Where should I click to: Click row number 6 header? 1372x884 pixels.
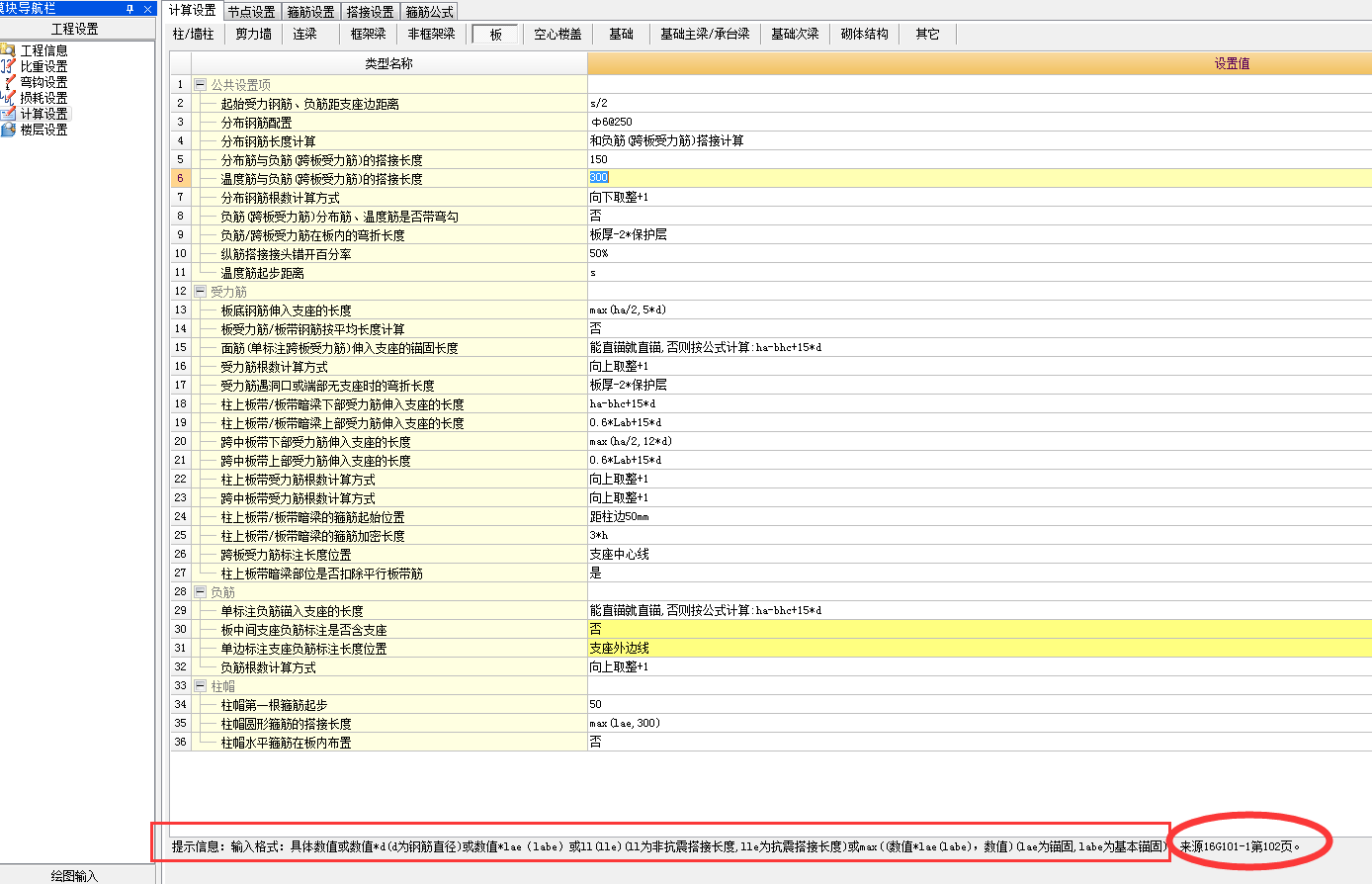click(x=181, y=179)
